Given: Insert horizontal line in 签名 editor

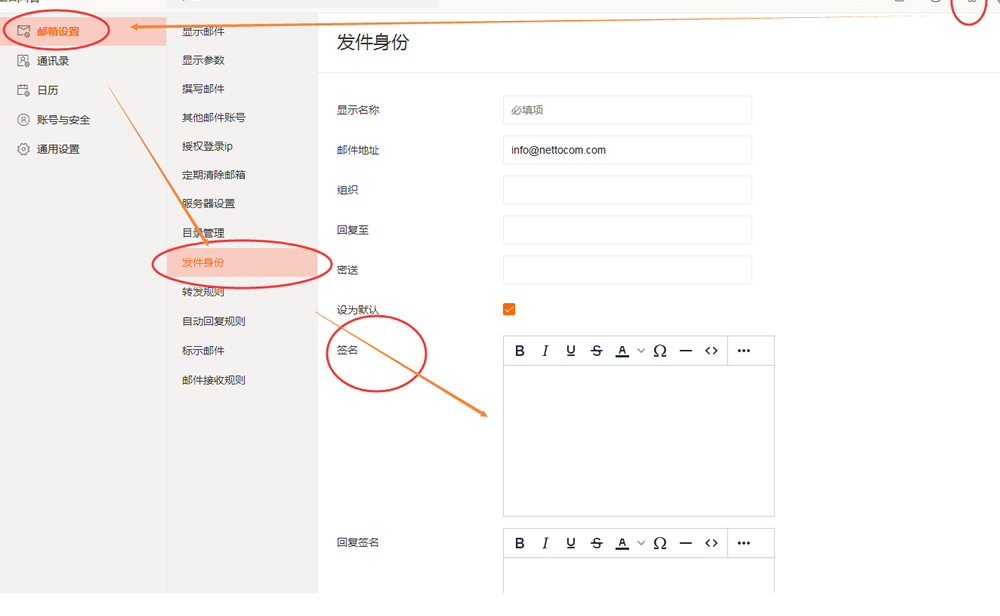Looking at the screenshot, I should tap(686, 351).
